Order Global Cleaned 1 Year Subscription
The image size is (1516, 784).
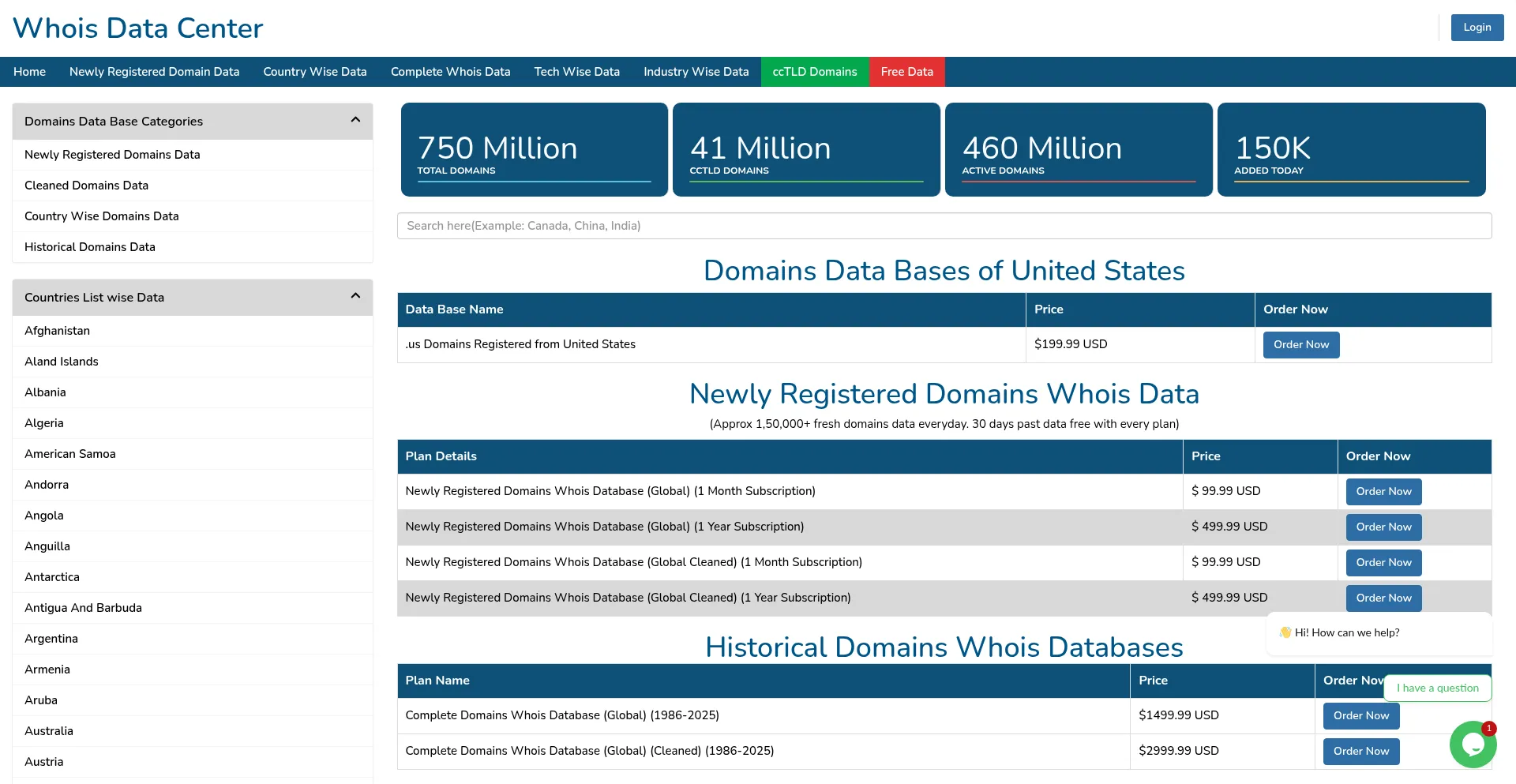coord(1383,598)
